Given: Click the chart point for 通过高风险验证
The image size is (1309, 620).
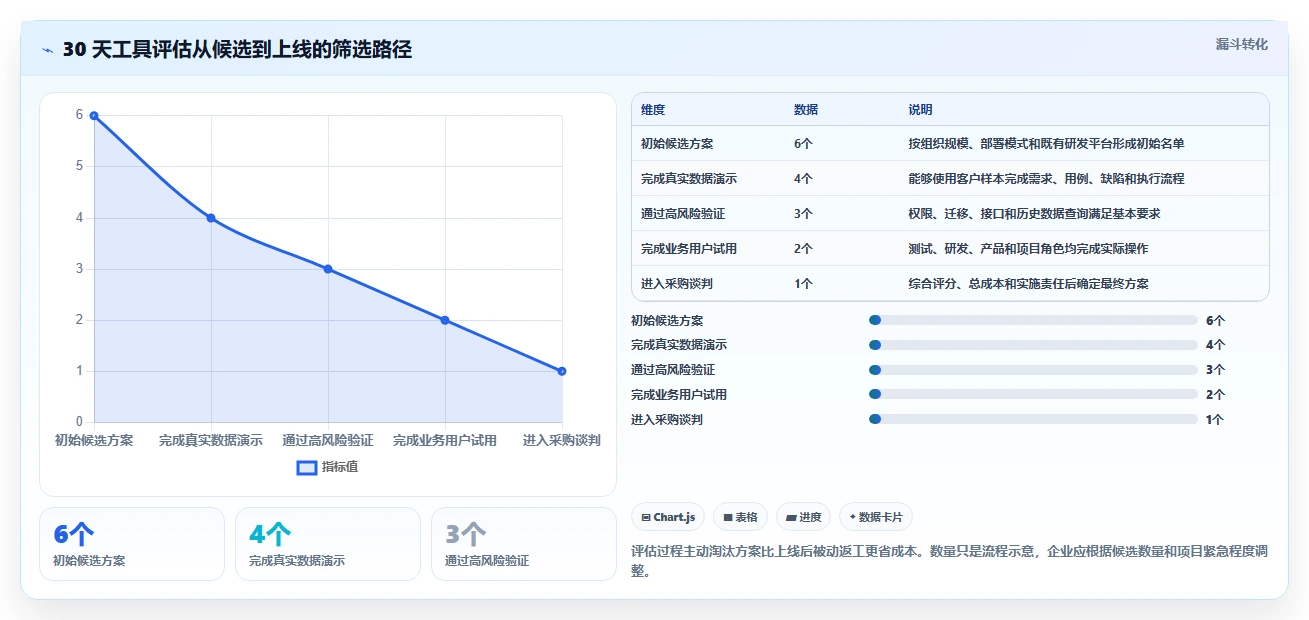Looking at the screenshot, I should 328,269.
